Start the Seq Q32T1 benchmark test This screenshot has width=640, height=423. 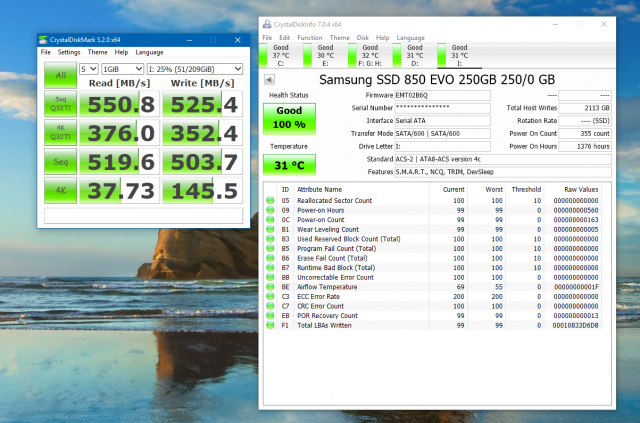click(59, 105)
